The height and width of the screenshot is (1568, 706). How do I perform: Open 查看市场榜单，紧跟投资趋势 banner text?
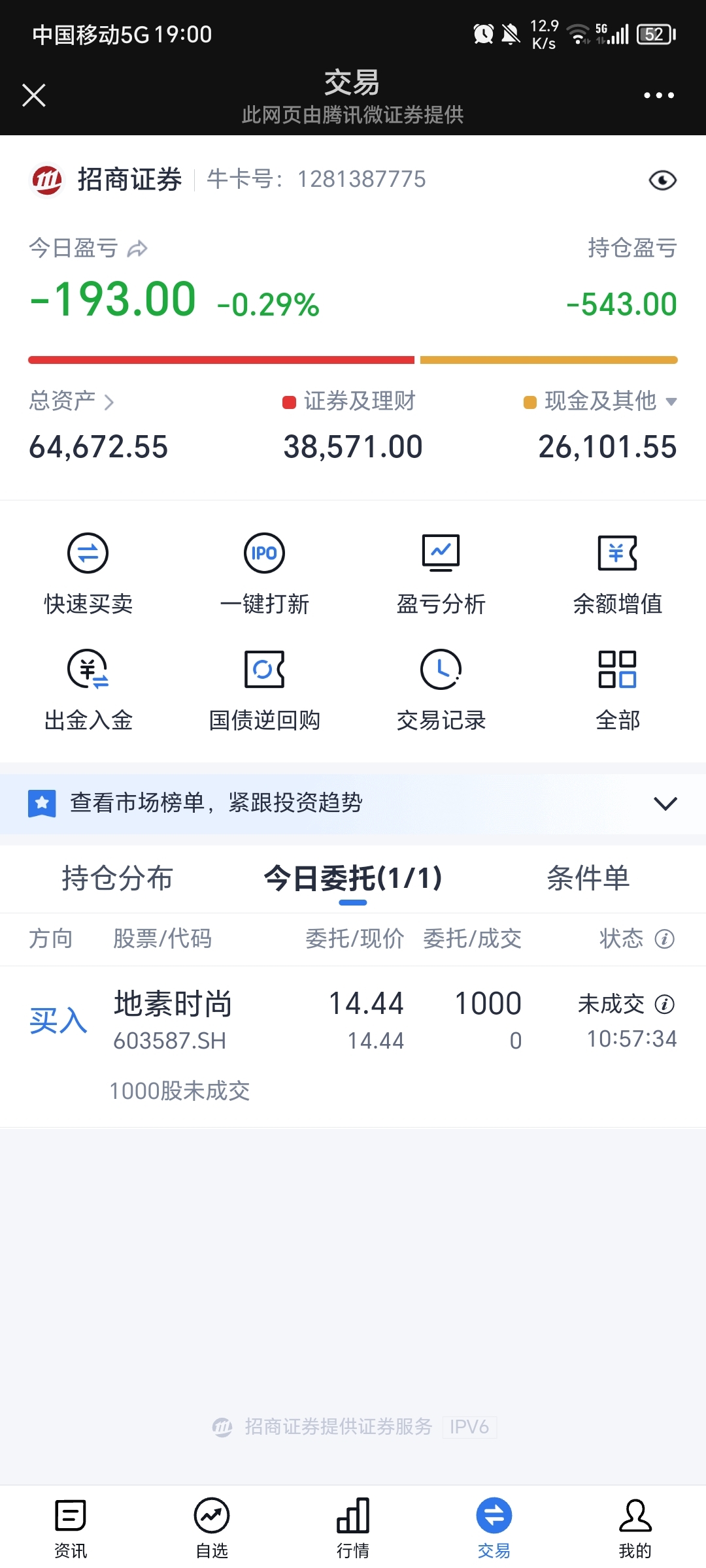(x=216, y=802)
